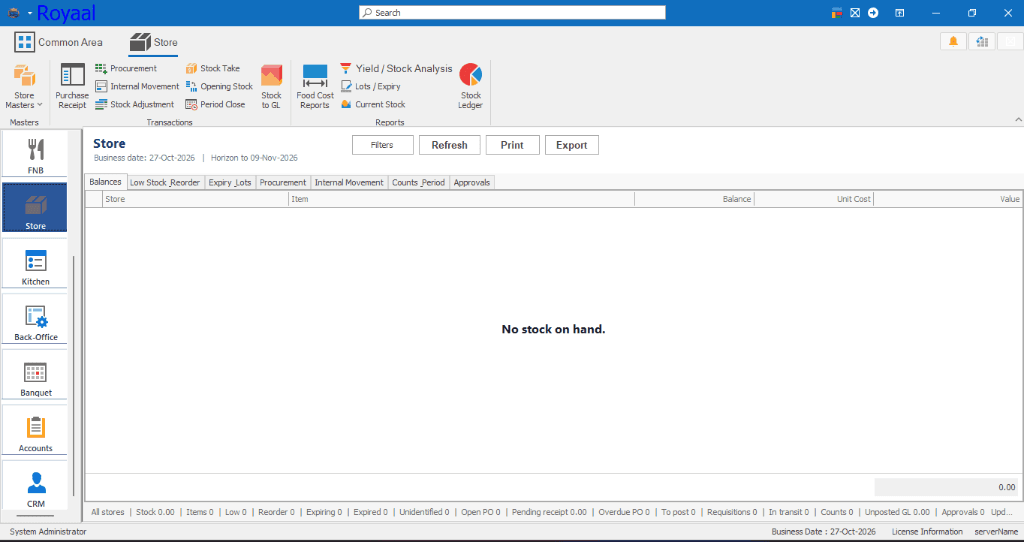This screenshot has width=1024, height=542.
Task: Click the white arrow circle in title bar
Action: pos(873,12)
